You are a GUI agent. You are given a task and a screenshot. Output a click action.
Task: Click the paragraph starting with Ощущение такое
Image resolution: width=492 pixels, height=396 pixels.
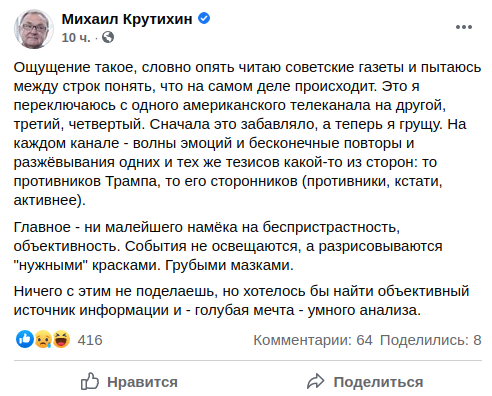point(247,133)
